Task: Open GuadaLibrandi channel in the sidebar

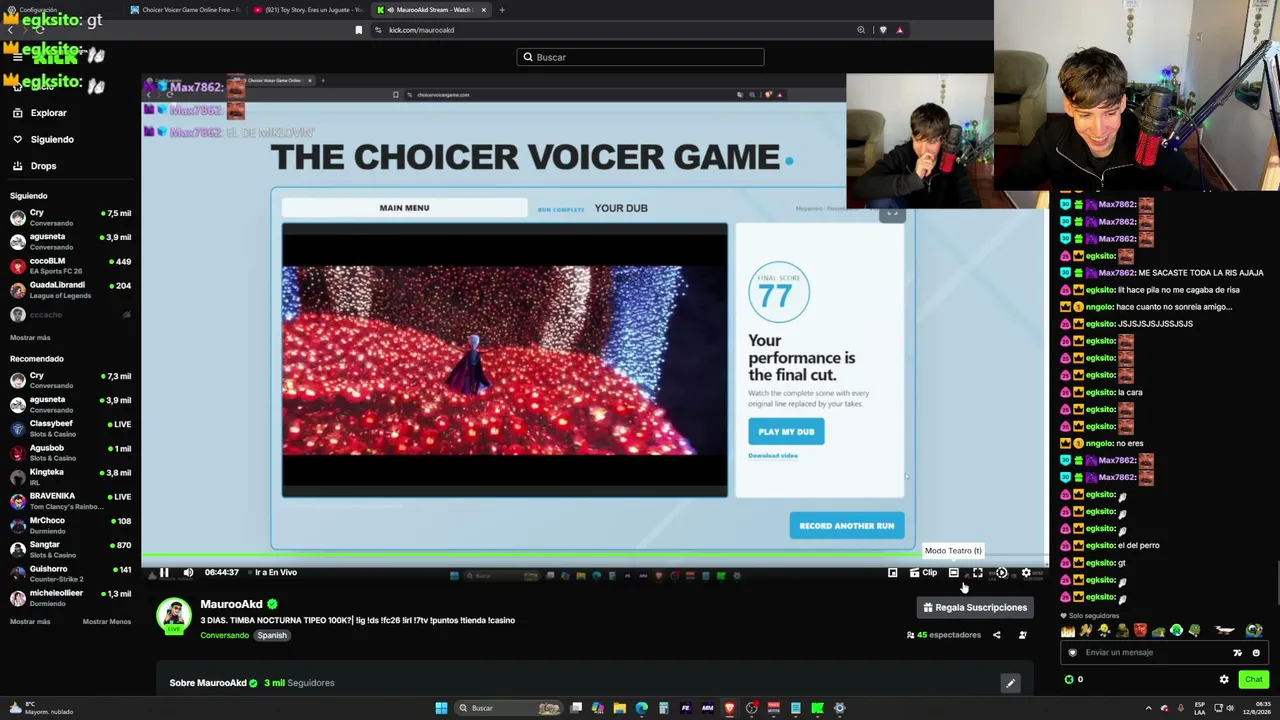Action: click(x=70, y=290)
